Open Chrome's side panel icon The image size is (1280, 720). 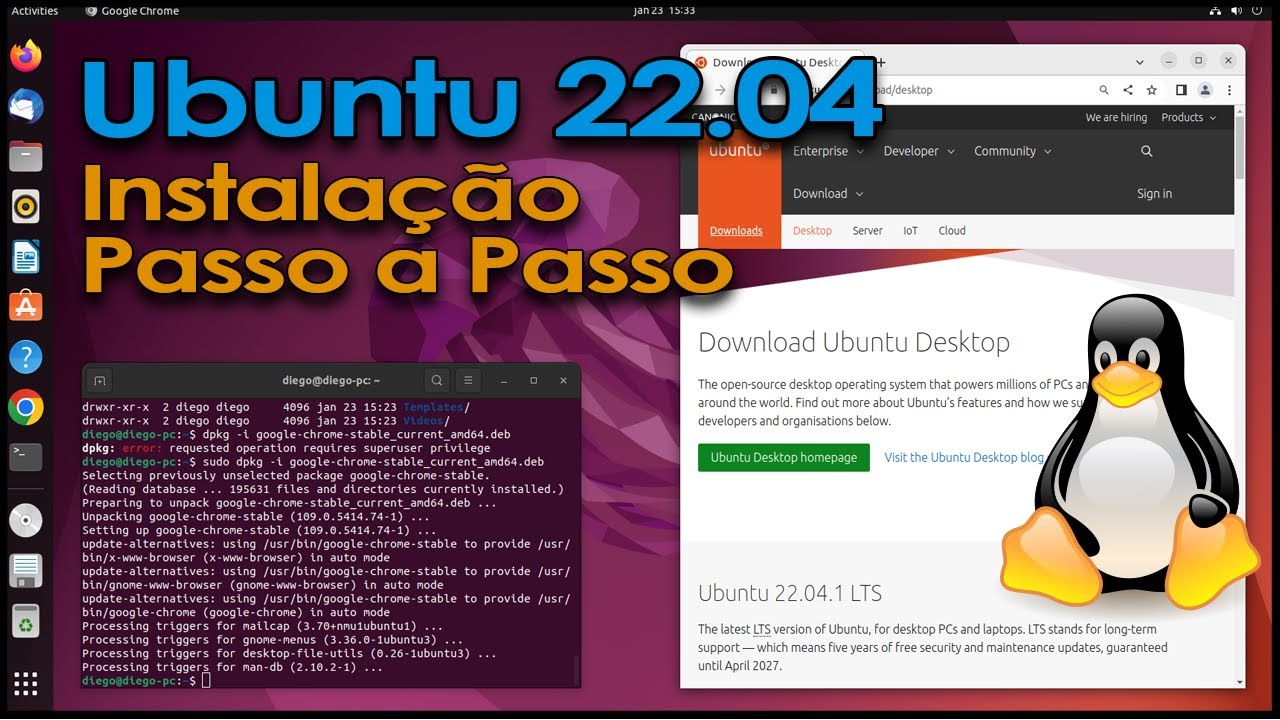coord(1181,90)
